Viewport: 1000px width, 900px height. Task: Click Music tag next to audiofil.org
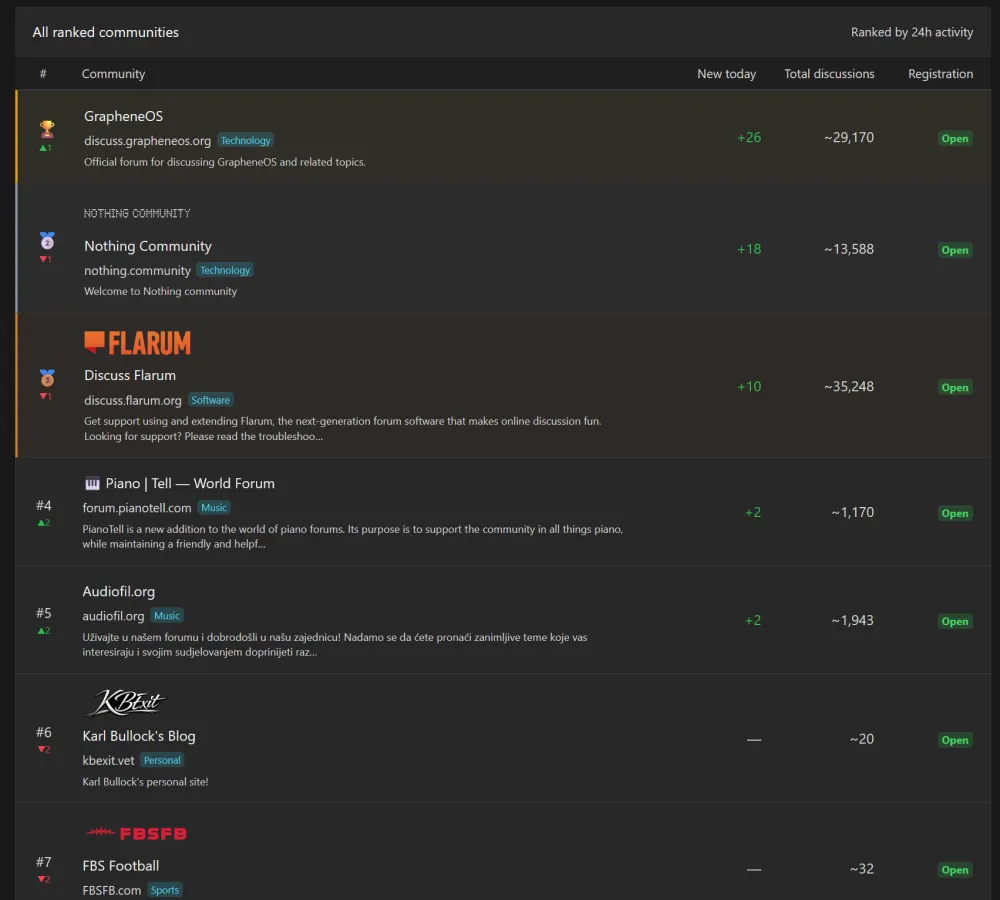(166, 616)
